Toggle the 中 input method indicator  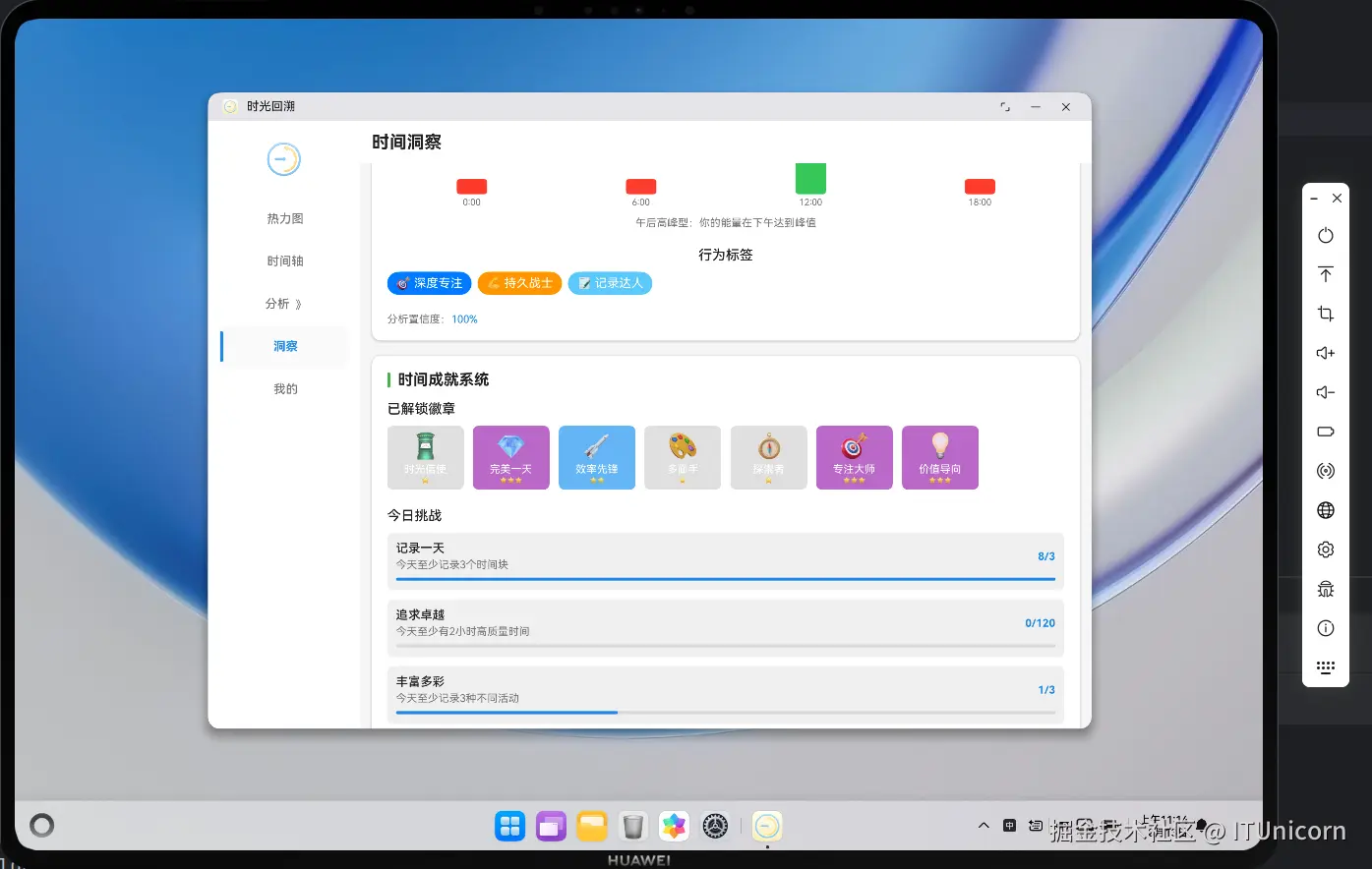[1009, 826]
